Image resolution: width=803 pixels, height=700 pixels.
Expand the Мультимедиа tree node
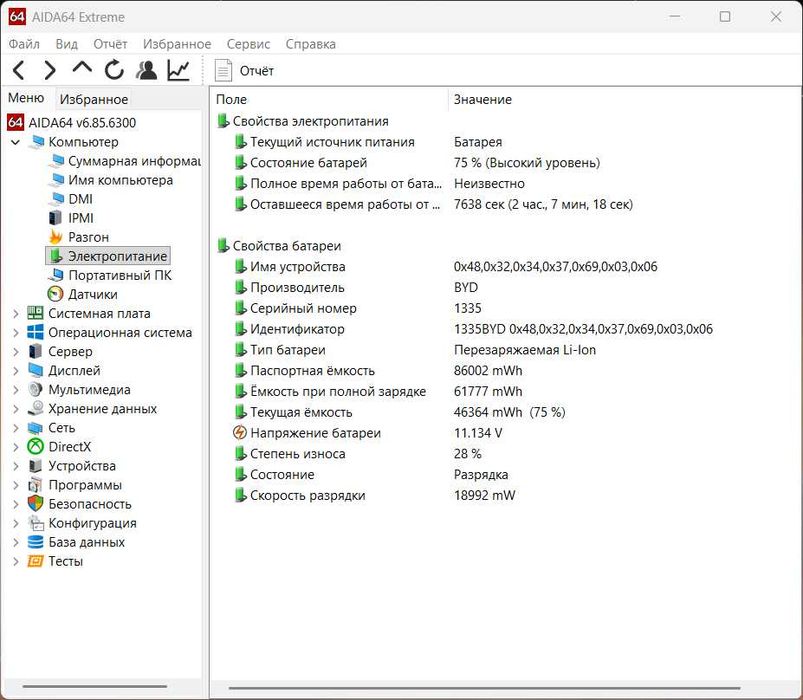pyautogui.click(x=15, y=390)
